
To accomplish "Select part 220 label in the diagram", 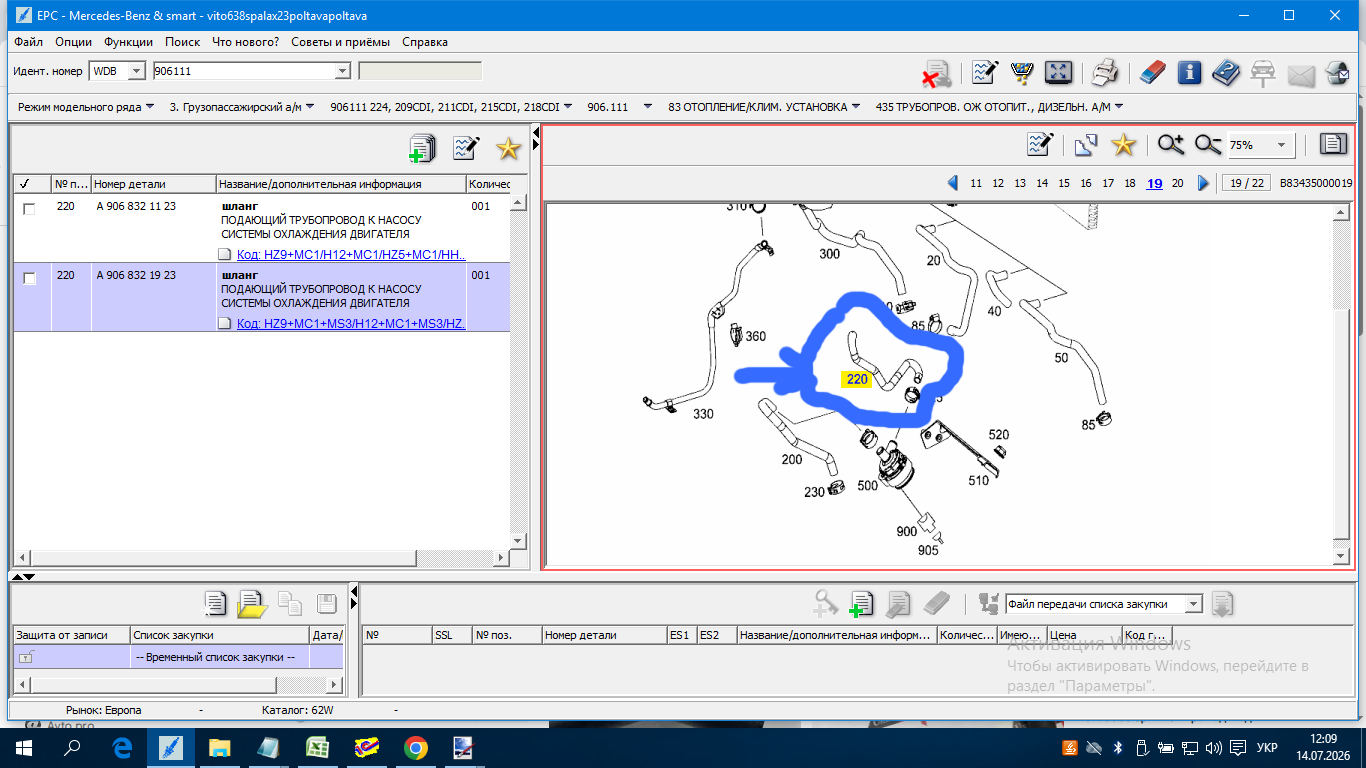I will coord(857,380).
